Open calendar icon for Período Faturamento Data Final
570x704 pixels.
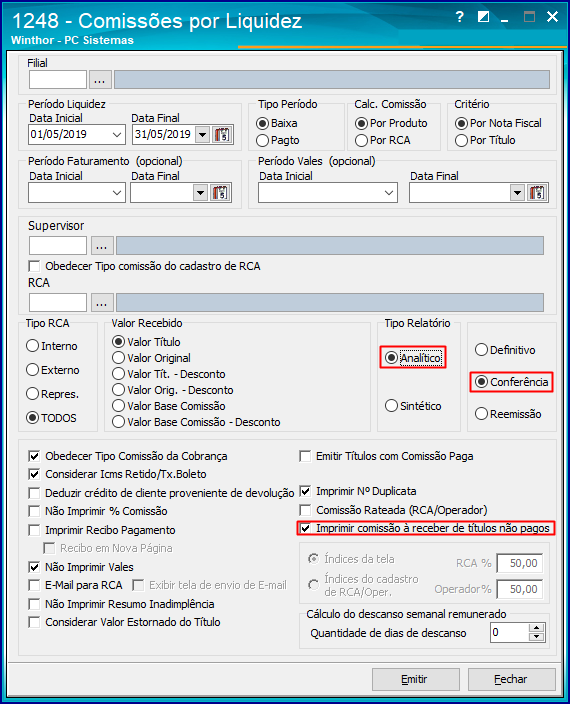click(x=220, y=193)
